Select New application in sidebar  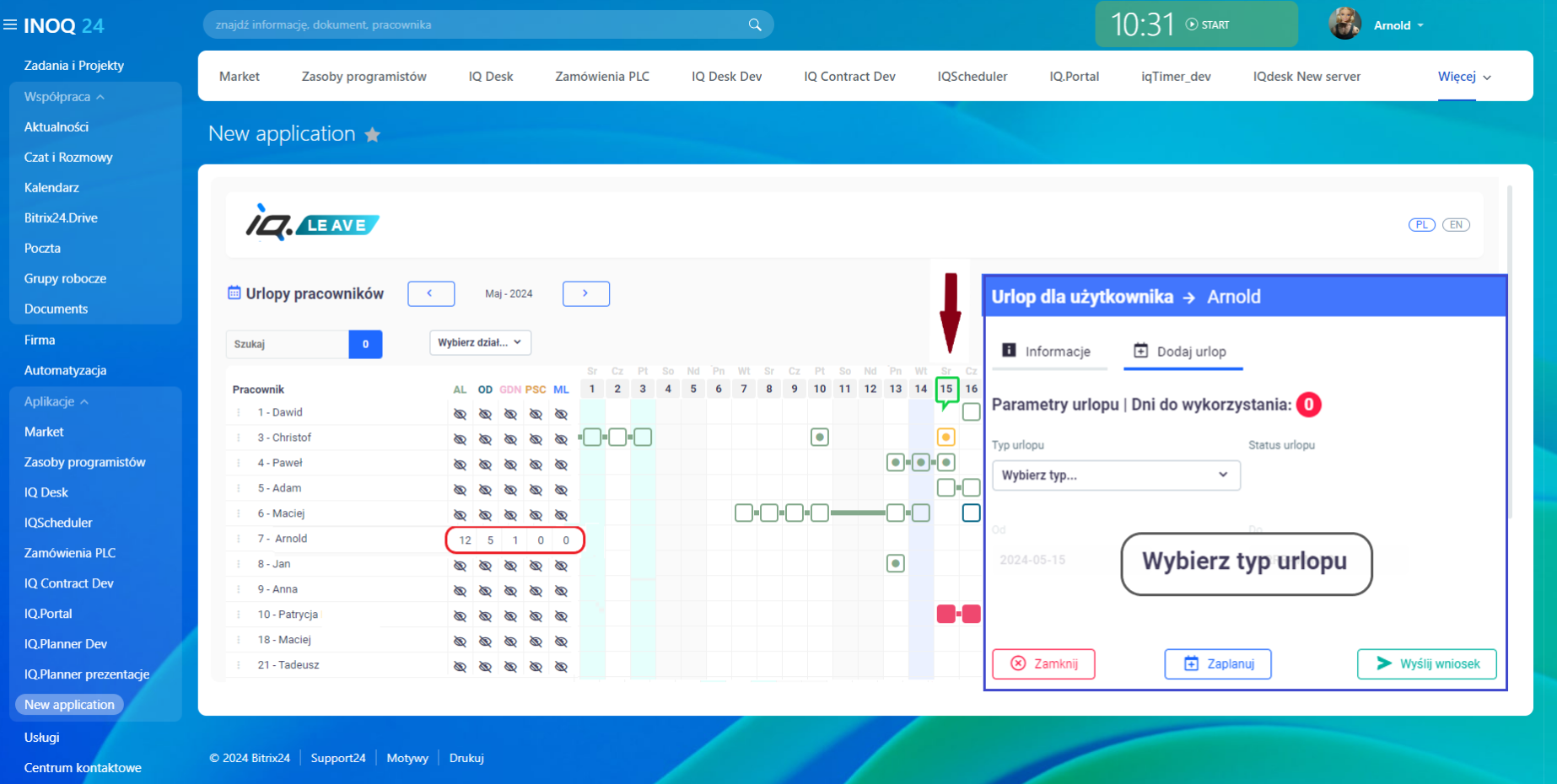[69, 705]
